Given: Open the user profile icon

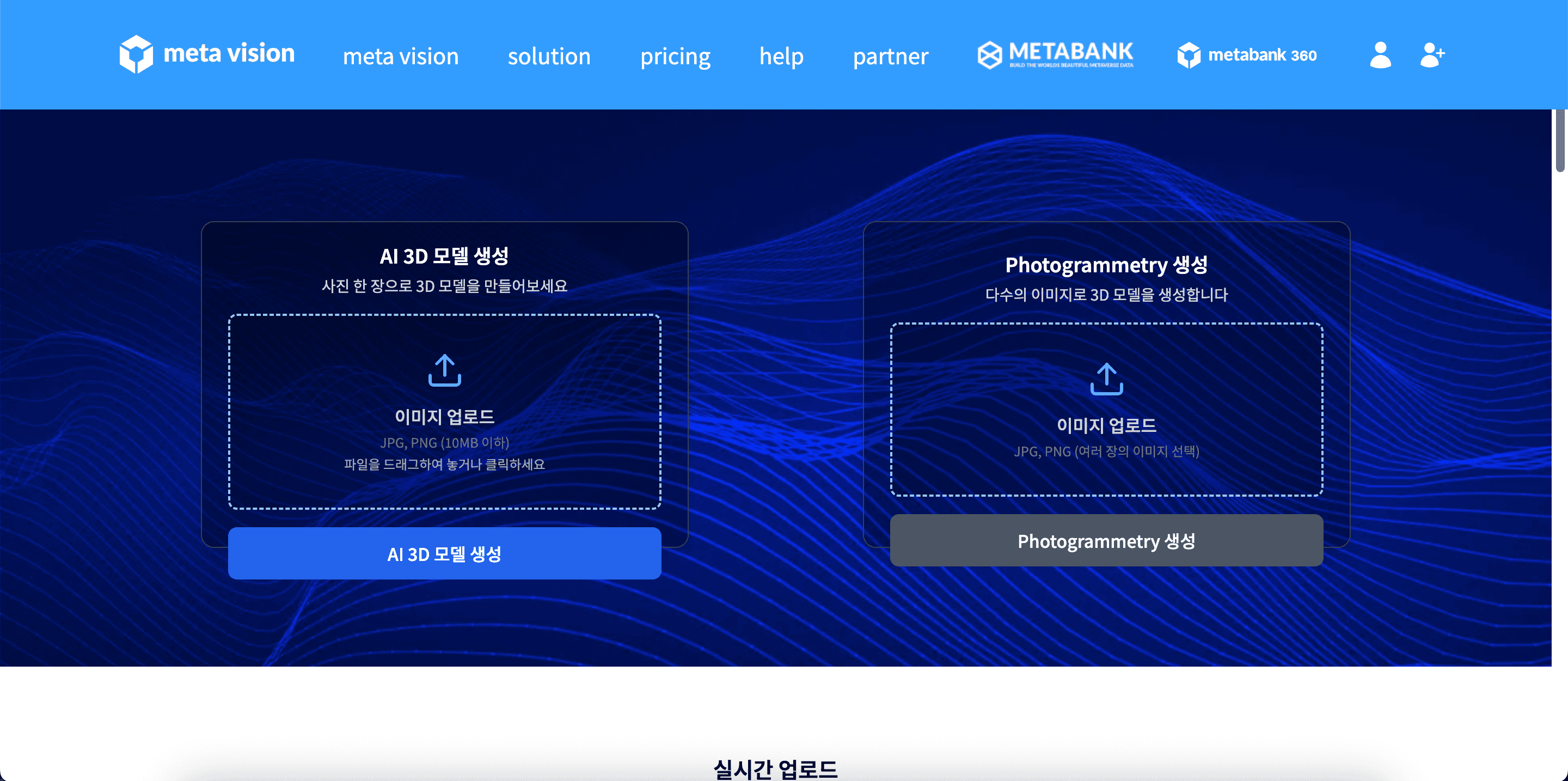Looking at the screenshot, I should tap(1380, 55).
